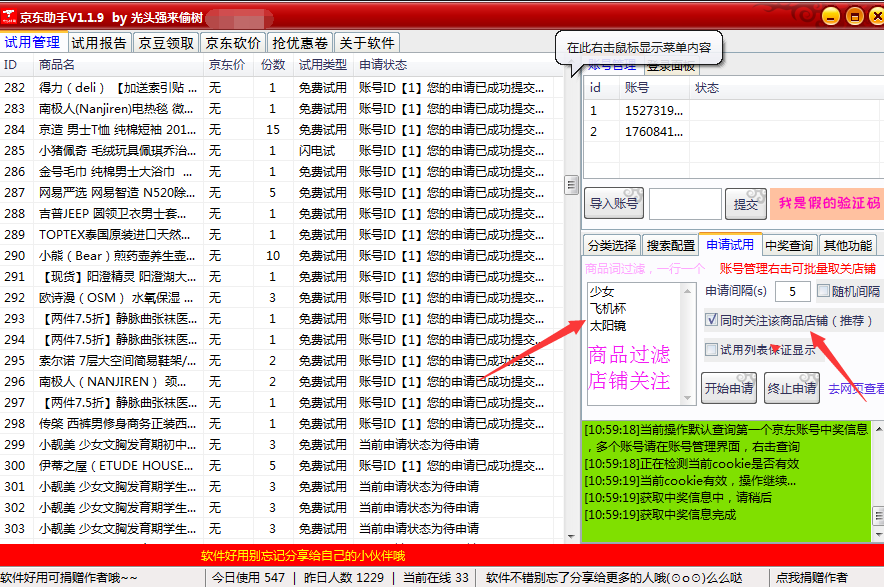884x588 pixels.
Task: Click the log panel scroll down arrow
Action: pyautogui.click(x=878, y=534)
